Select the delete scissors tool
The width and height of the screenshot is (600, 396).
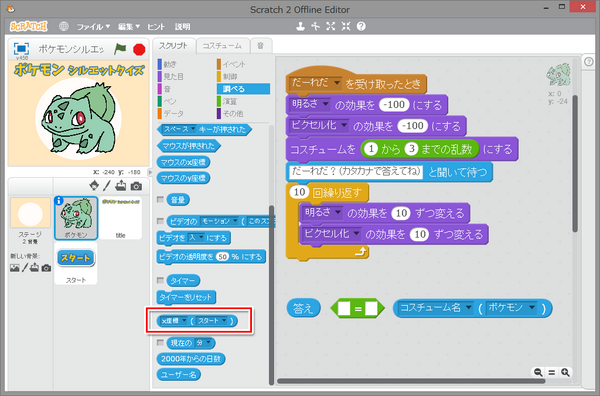315,26
